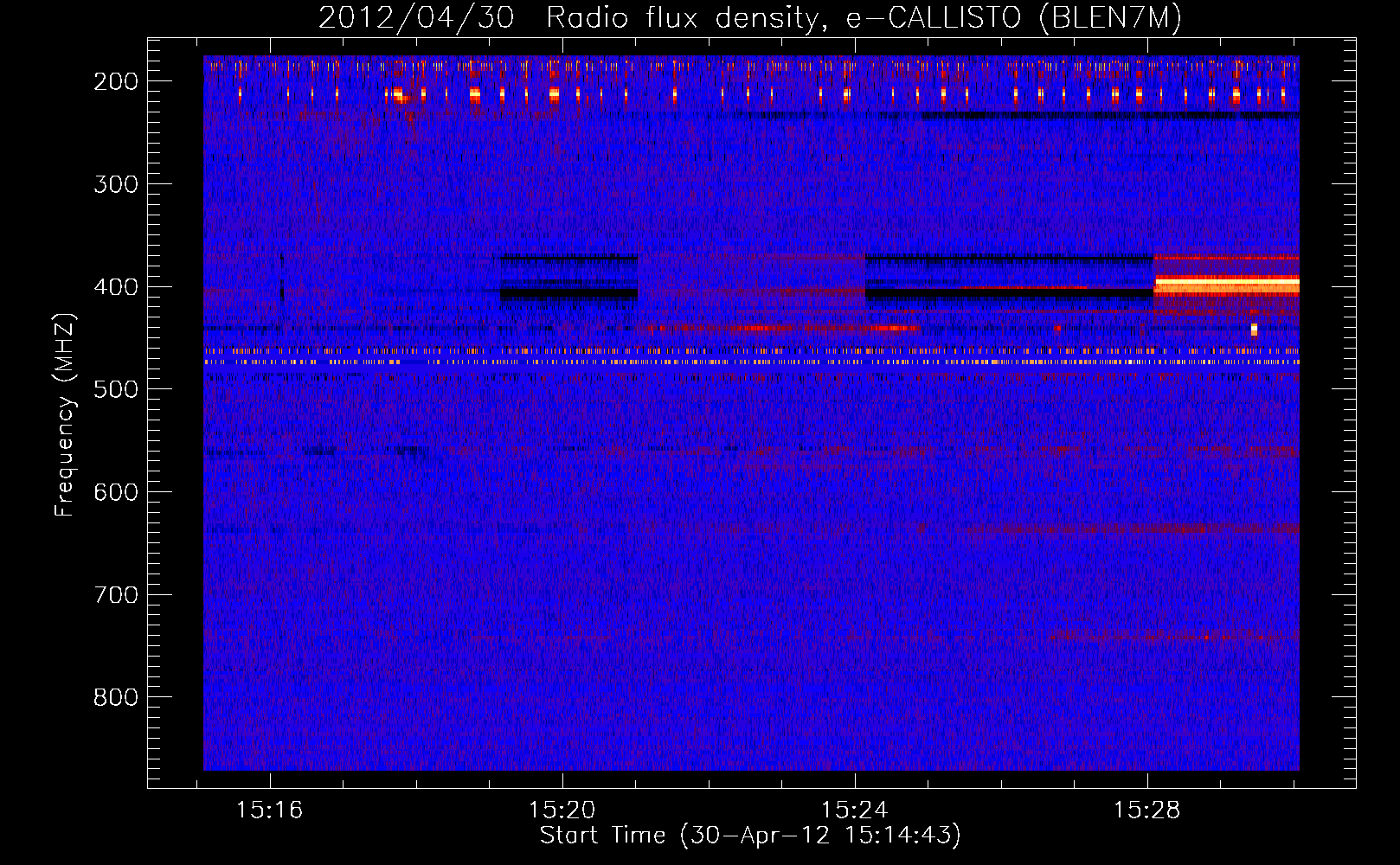Select the 600 frequency tick label

point(116,492)
